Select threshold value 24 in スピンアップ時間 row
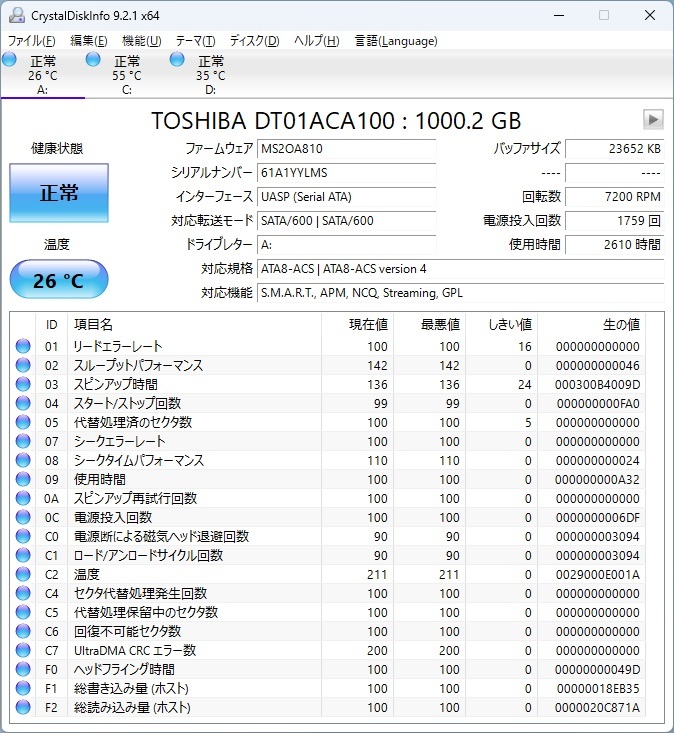The width and height of the screenshot is (674, 733). pyautogui.click(x=524, y=384)
